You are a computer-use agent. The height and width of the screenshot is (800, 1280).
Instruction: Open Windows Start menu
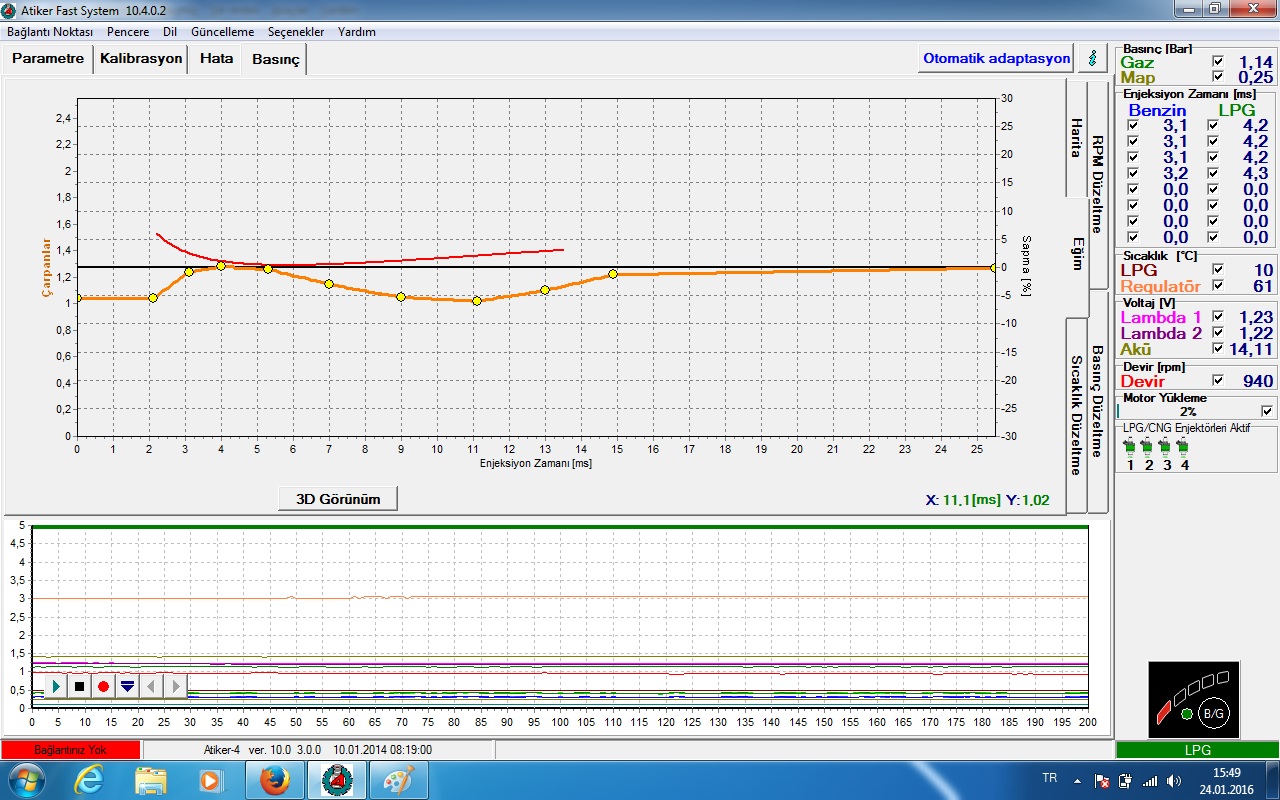click(26, 780)
